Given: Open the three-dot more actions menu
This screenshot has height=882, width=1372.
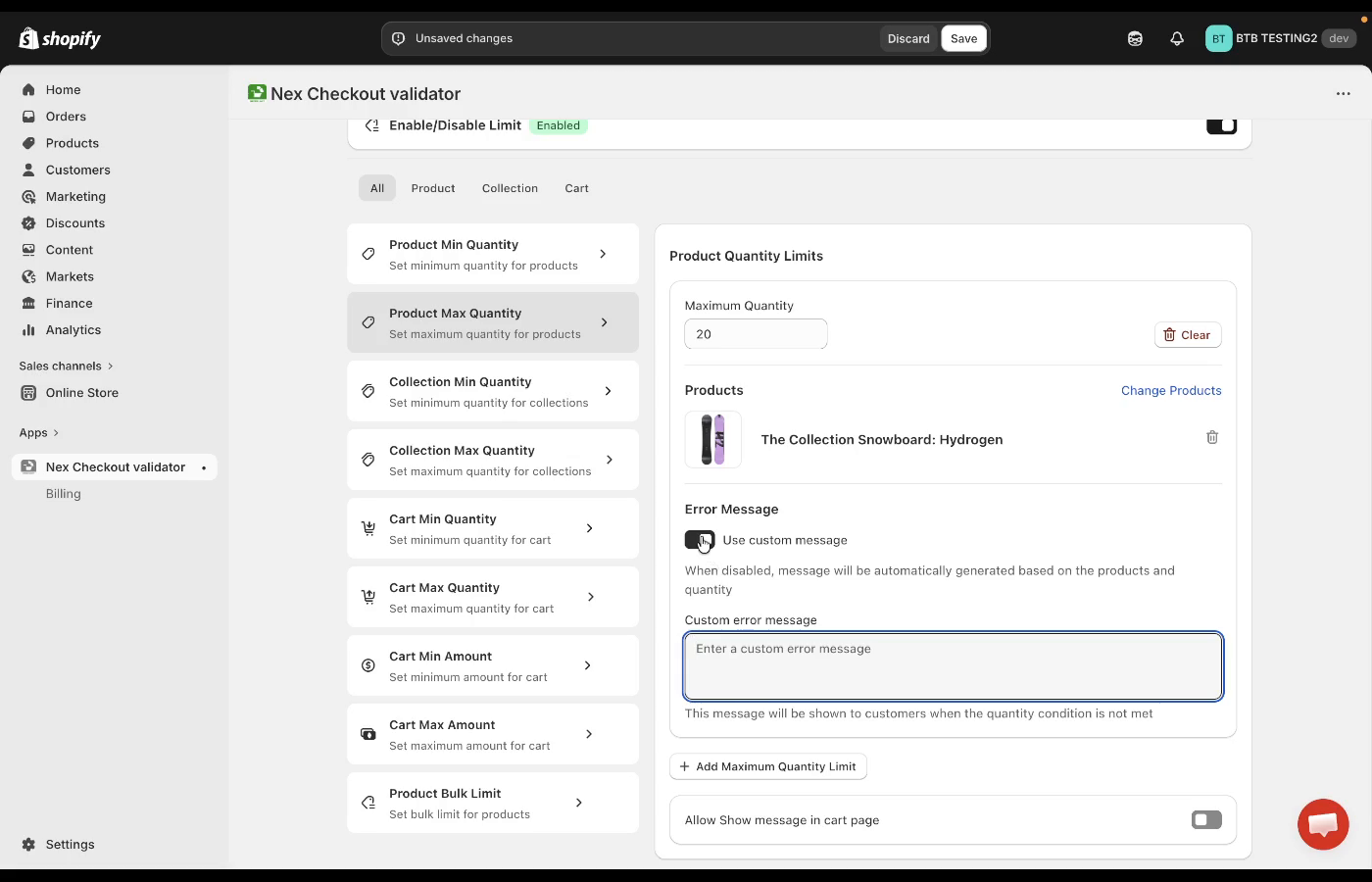Looking at the screenshot, I should click(x=1343, y=94).
